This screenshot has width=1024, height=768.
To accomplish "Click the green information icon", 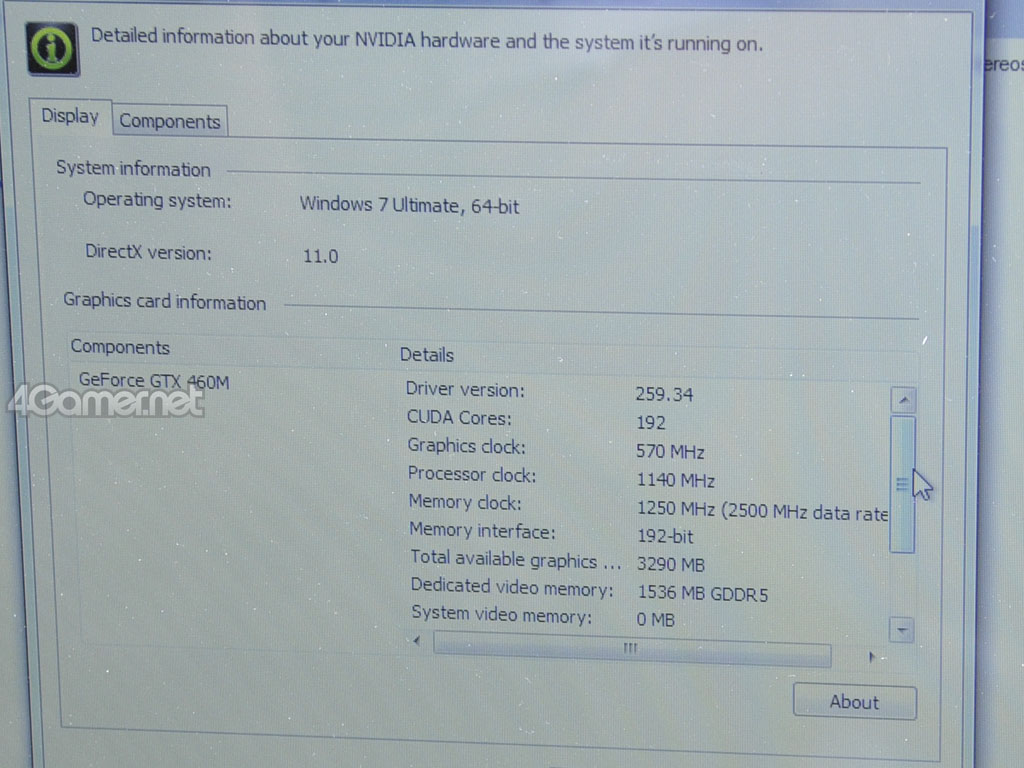I will [52, 48].
